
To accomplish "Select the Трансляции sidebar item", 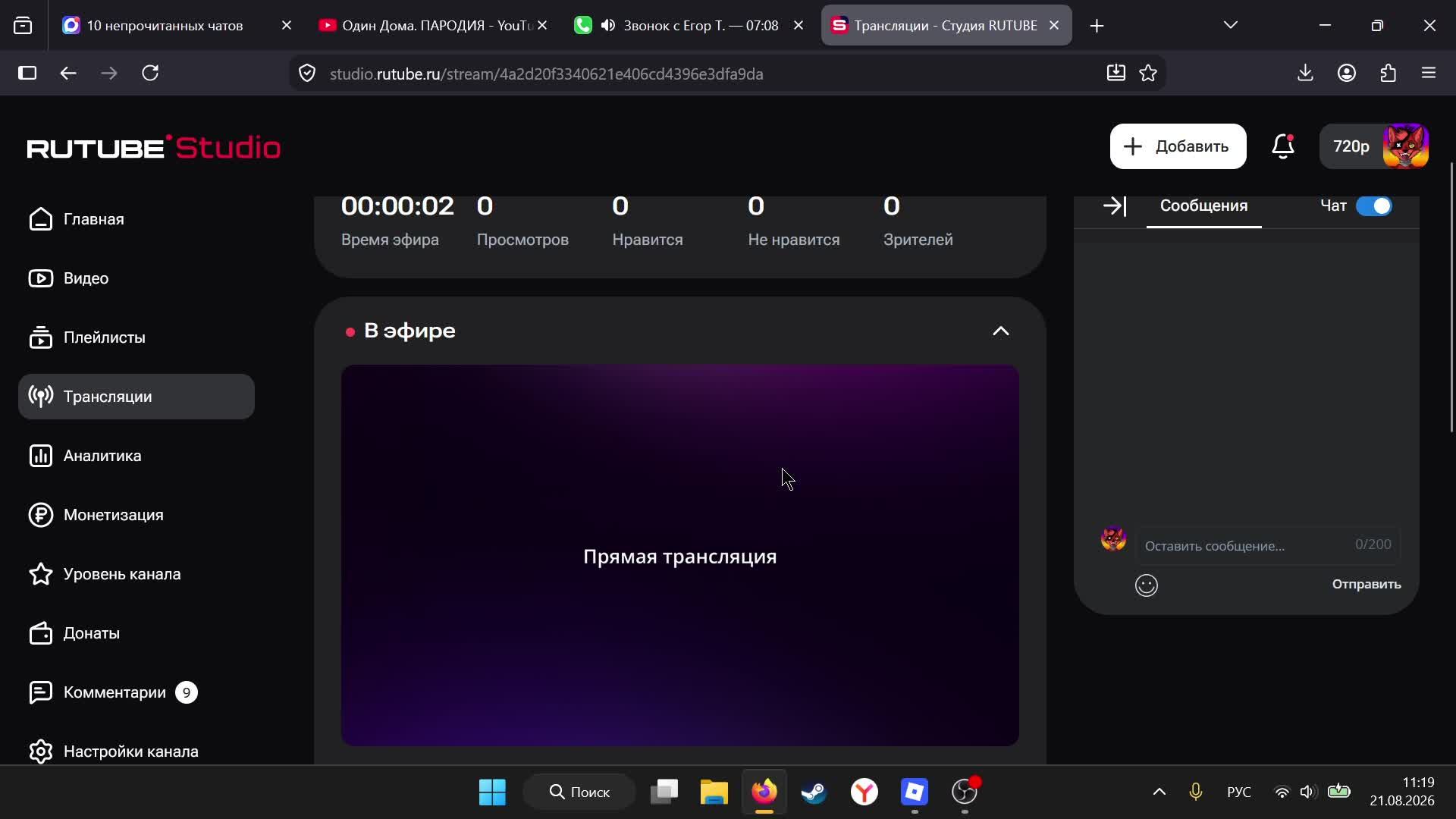I will (136, 397).
